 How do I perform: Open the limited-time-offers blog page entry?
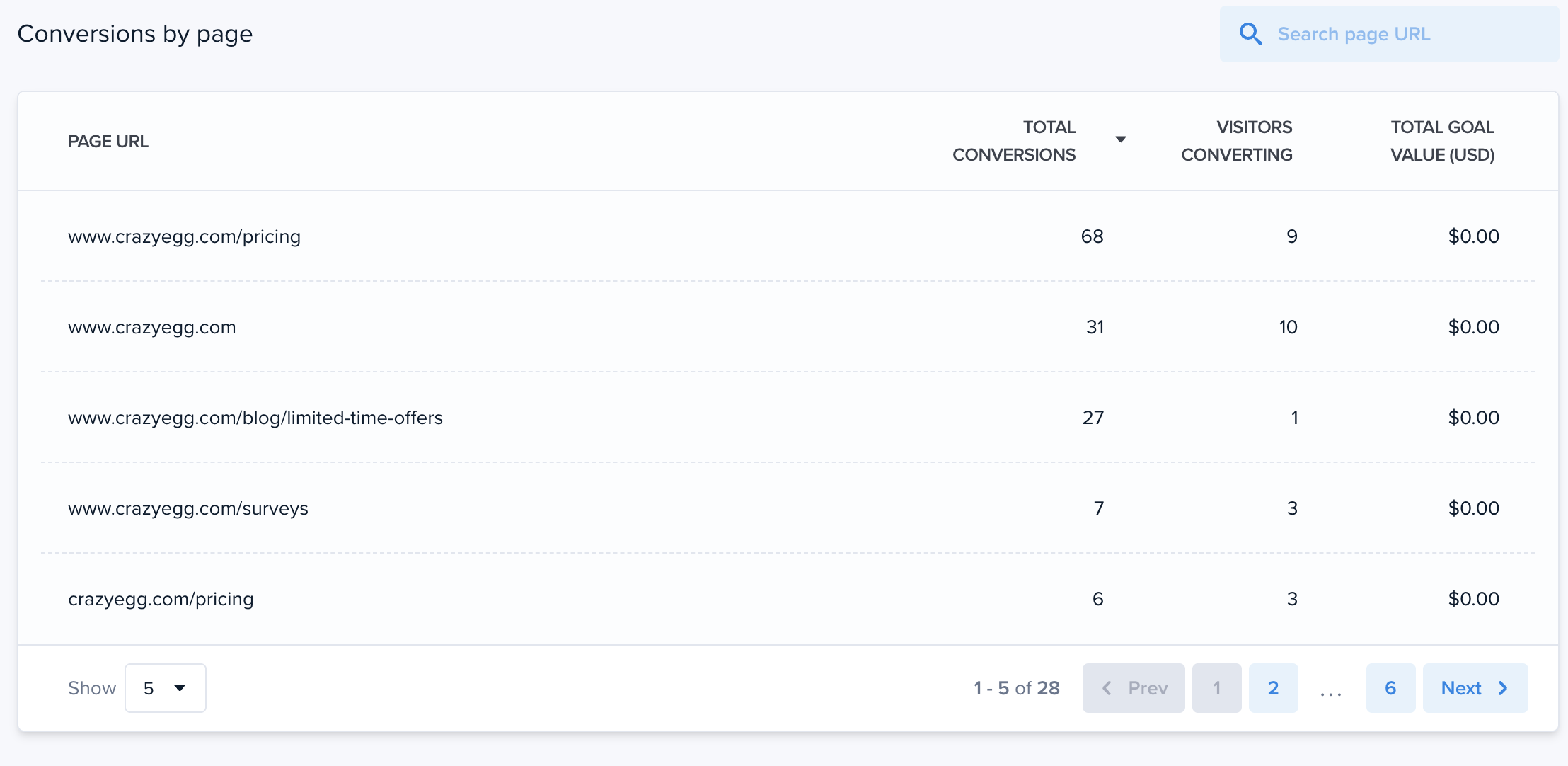click(x=255, y=417)
